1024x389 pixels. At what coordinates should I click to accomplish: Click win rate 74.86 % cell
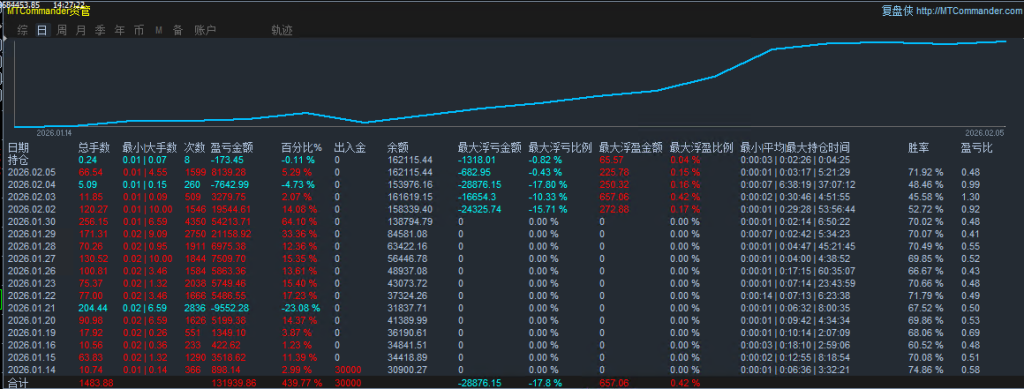[926, 370]
